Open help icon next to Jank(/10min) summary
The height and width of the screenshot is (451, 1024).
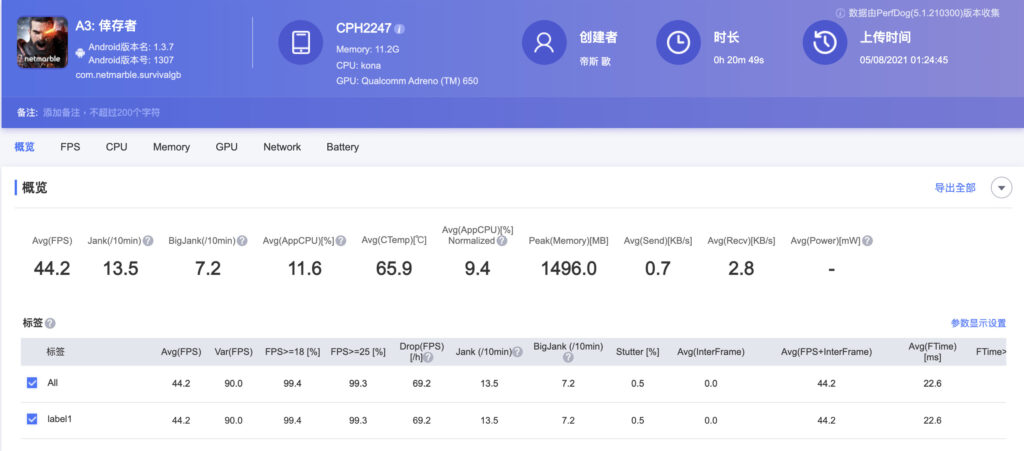148,241
